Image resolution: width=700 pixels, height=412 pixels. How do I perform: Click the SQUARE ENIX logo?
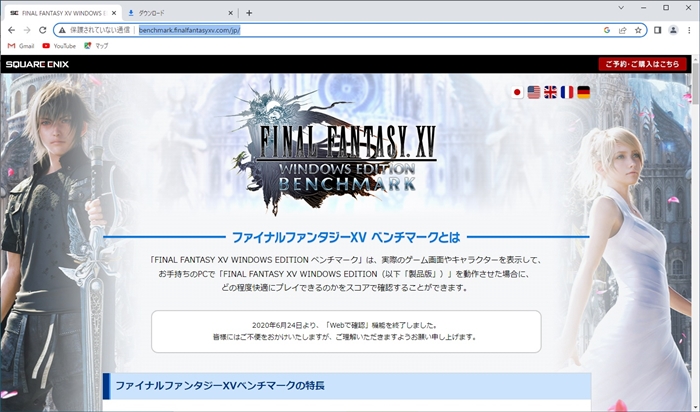click(37, 64)
